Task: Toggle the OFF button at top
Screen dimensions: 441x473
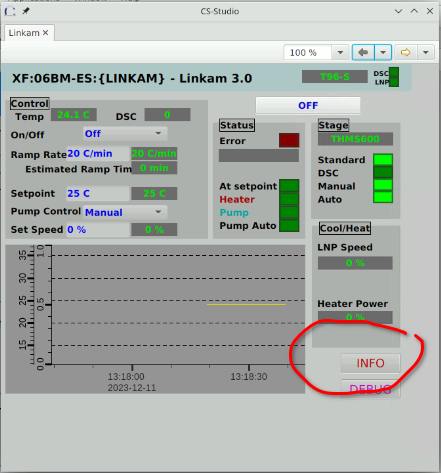Action: (x=308, y=106)
